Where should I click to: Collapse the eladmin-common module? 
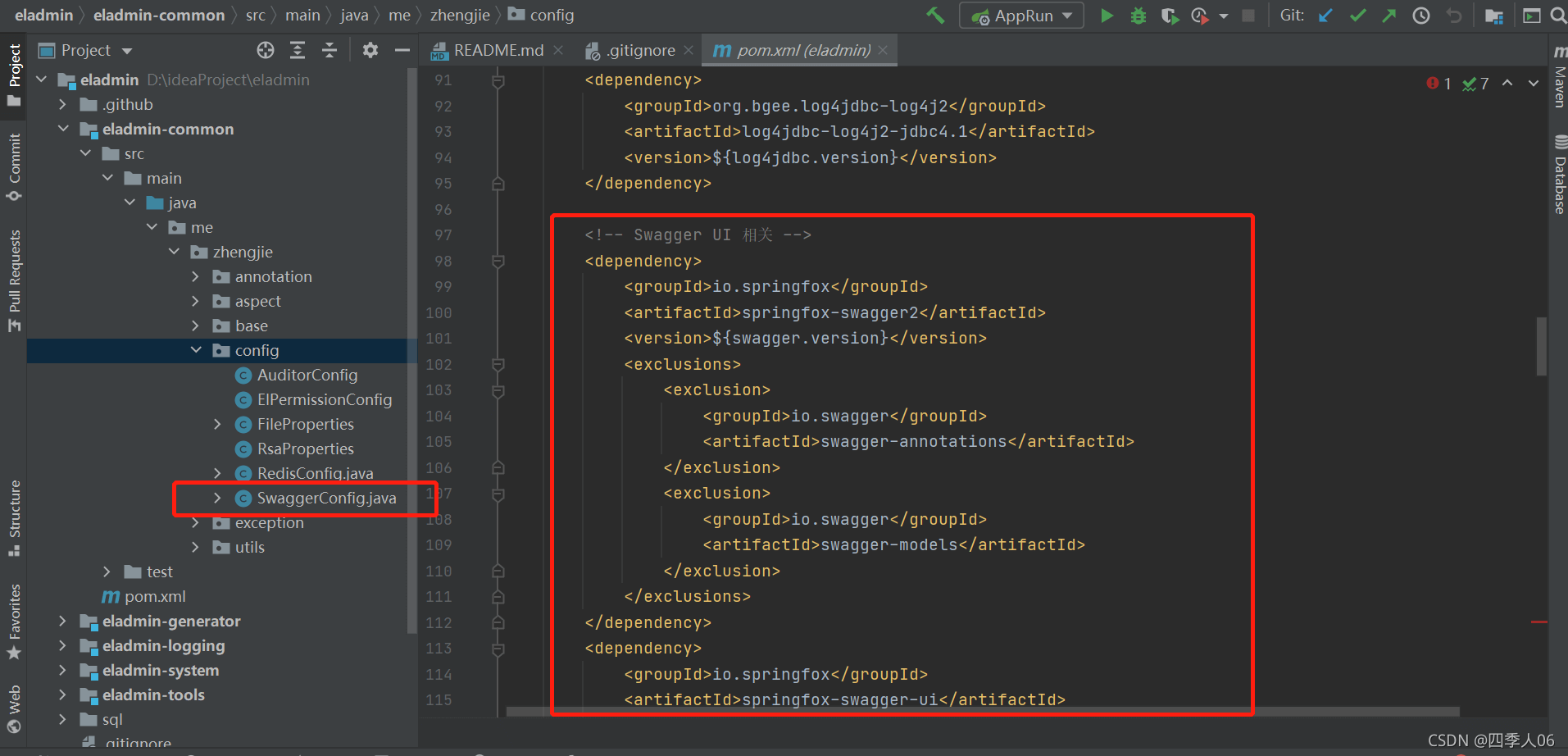tap(63, 129)
